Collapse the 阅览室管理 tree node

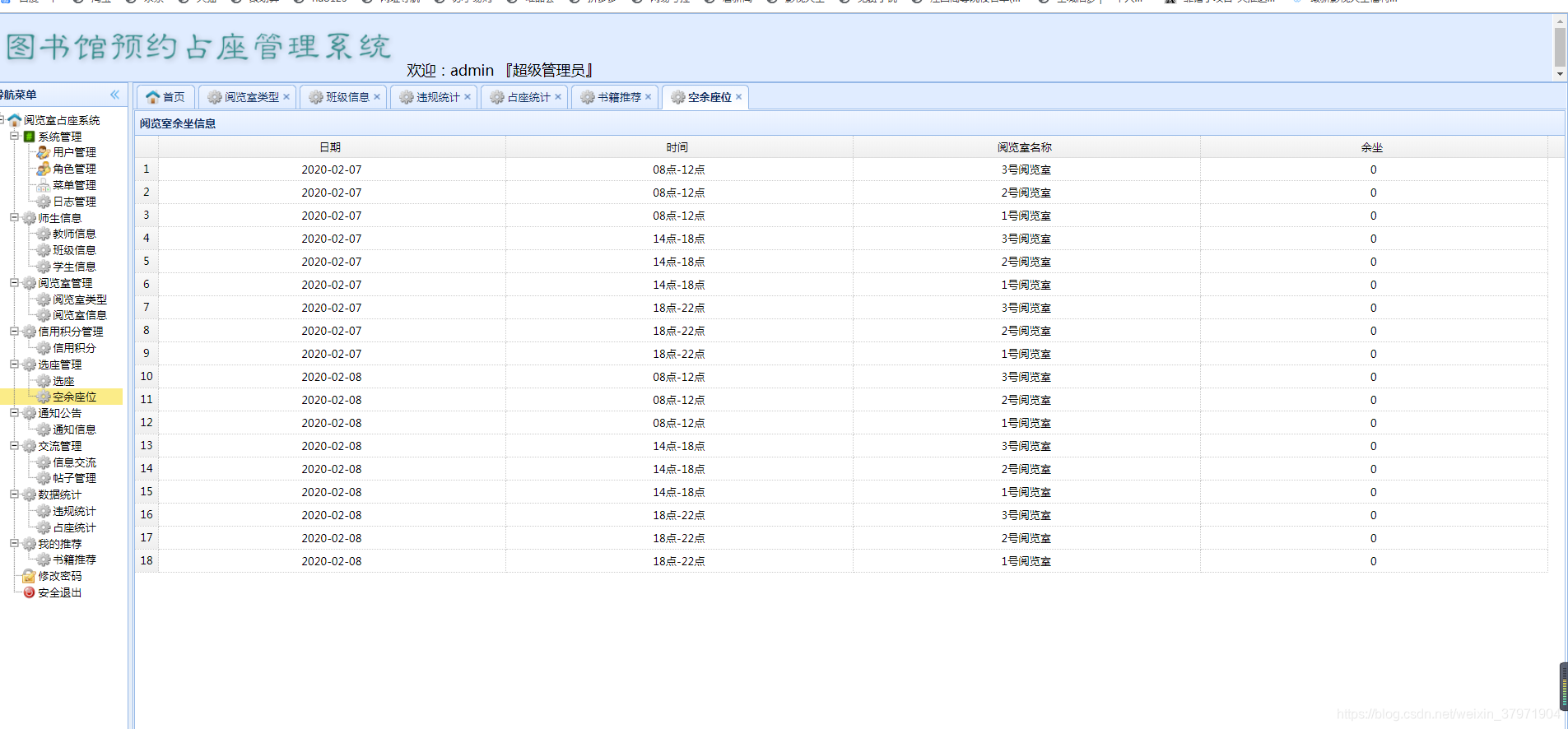[14, 282]
